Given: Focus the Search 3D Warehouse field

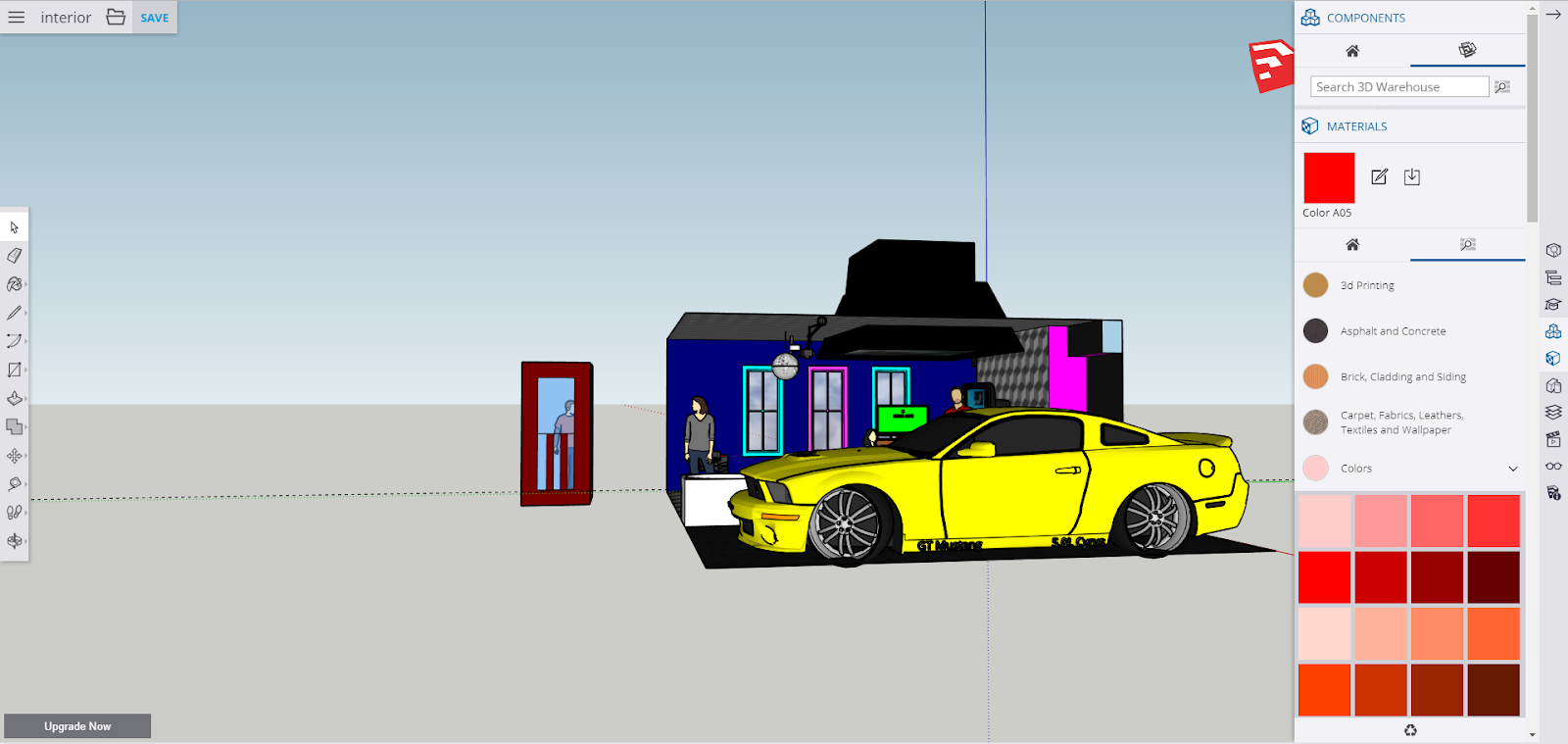Looking at the screenshot, I should (x=1399, y=87).
